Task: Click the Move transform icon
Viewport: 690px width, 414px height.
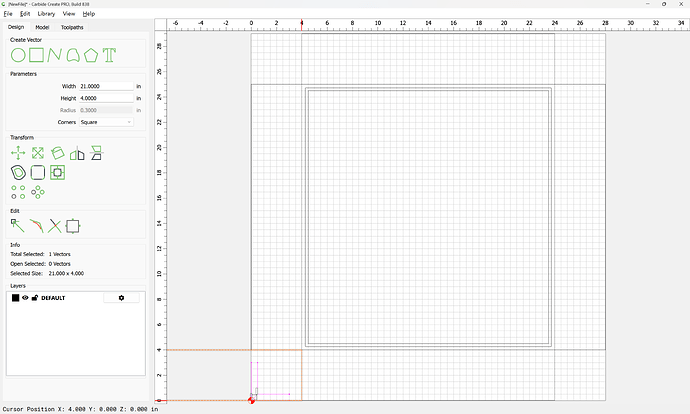Action: [18, 153]
